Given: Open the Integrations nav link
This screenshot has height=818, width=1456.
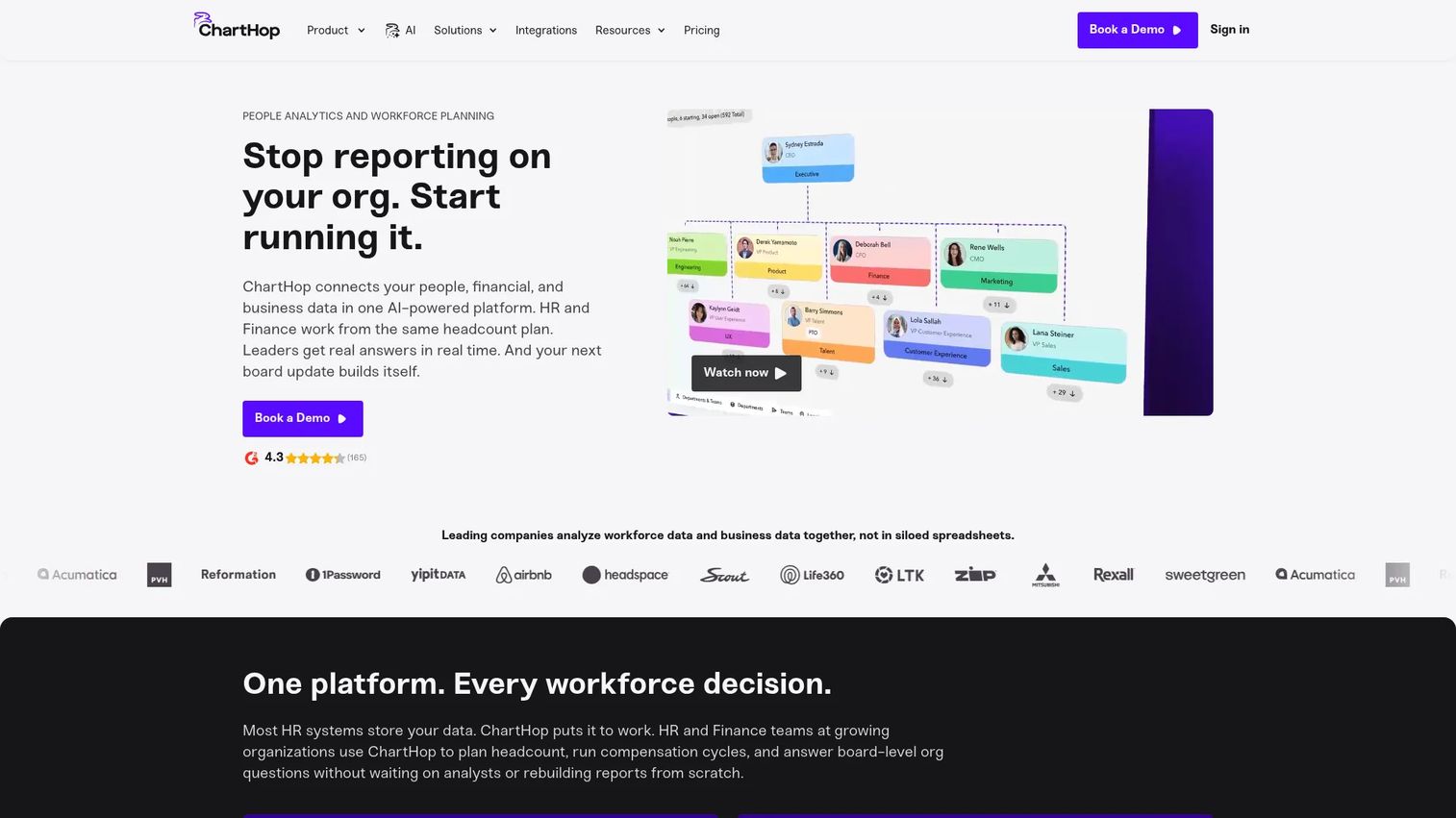Looking at the screenshot, I should 546,31.
